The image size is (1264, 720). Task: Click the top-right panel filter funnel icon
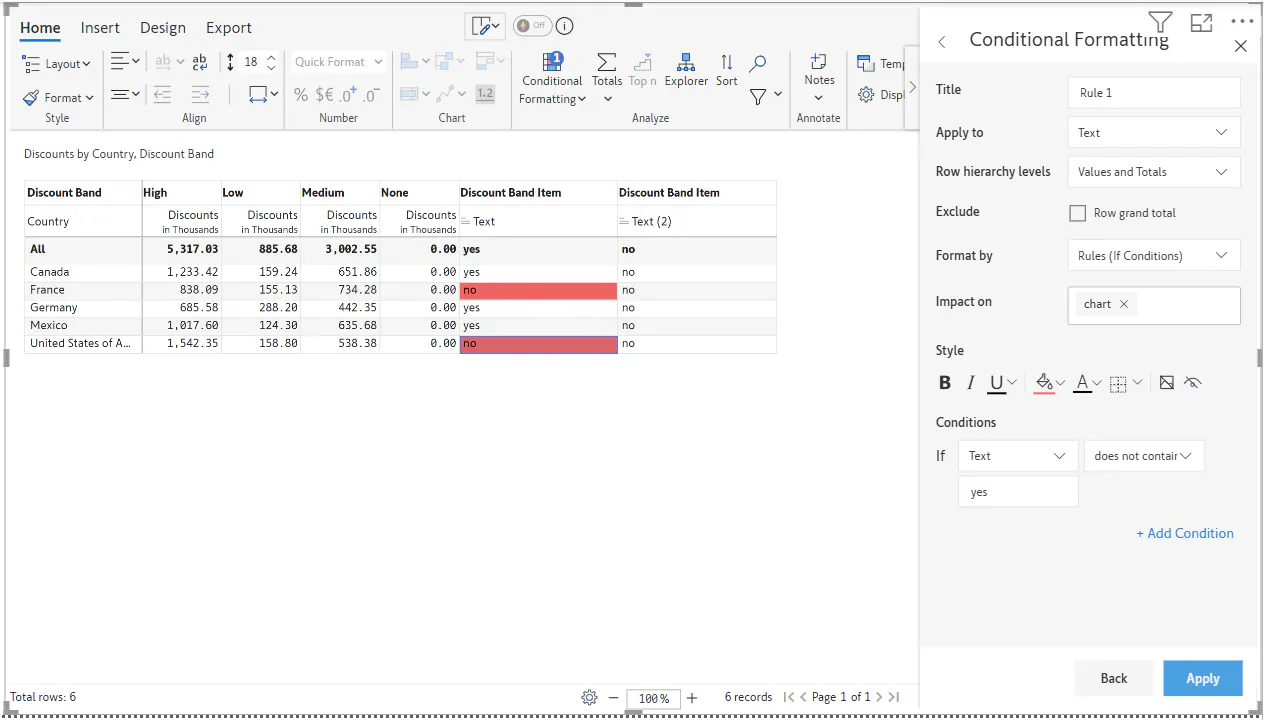tap(1160, 21)
